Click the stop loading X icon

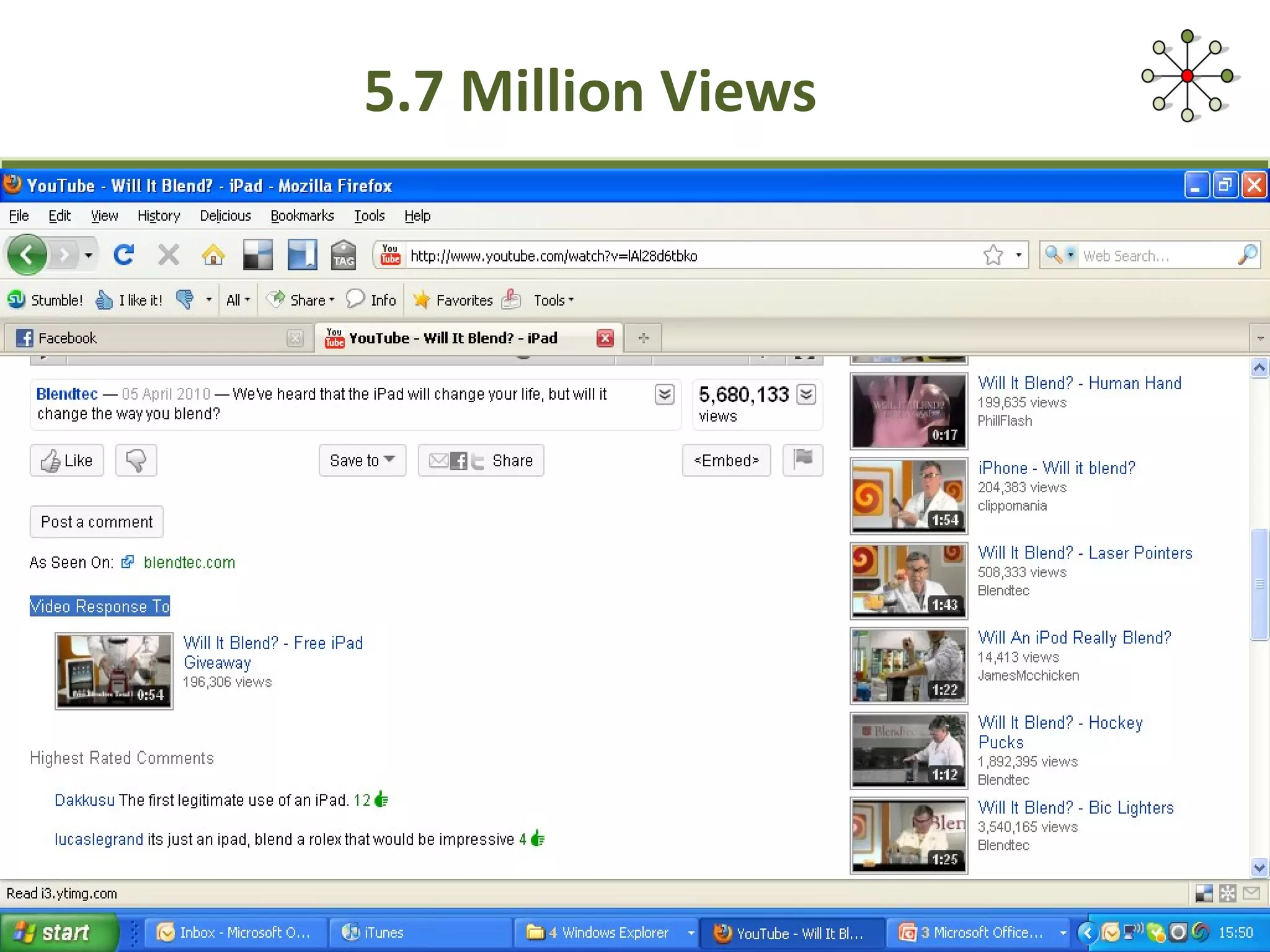coord(168,255)
